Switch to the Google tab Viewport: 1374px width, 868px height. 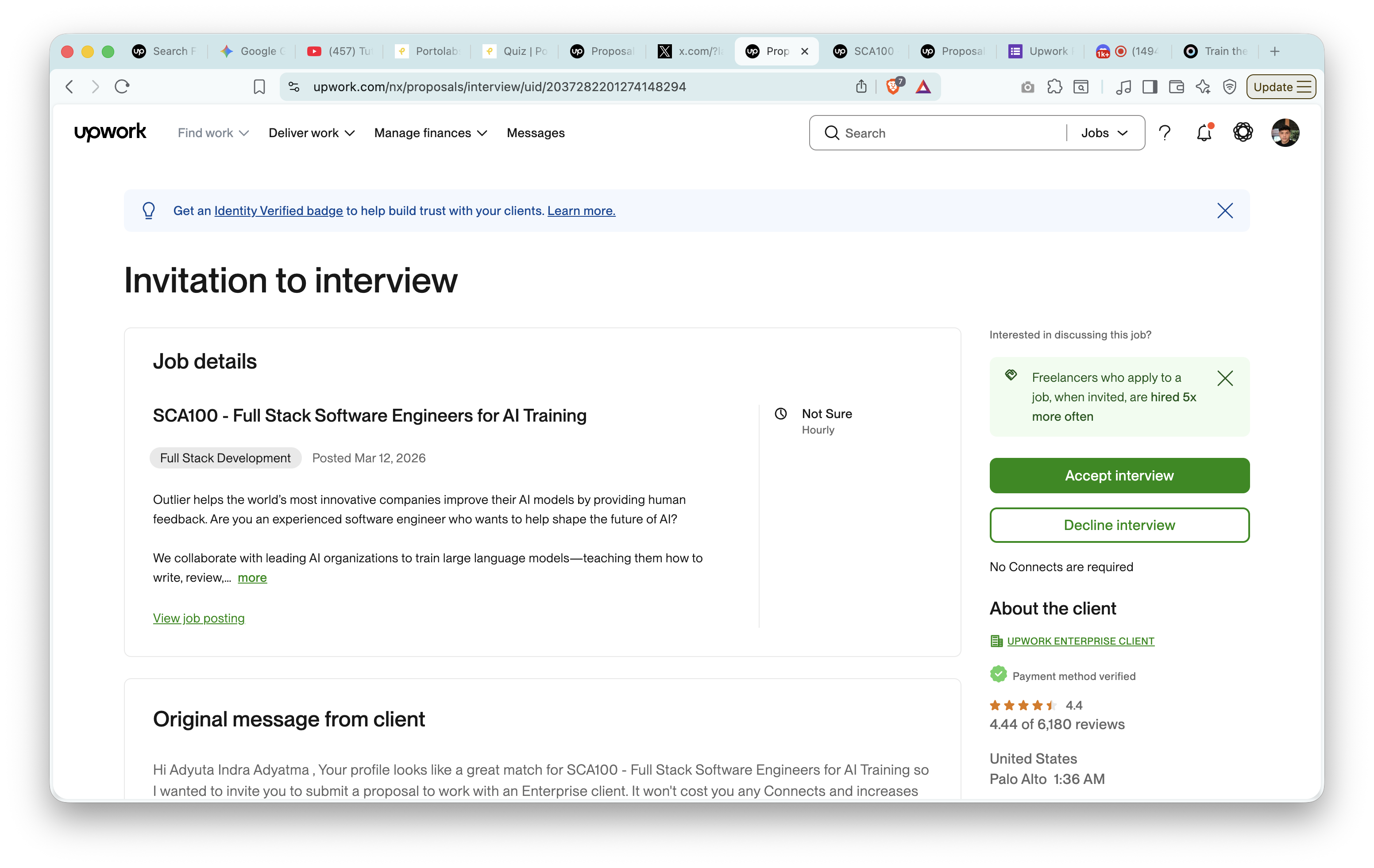coord(252,51)
